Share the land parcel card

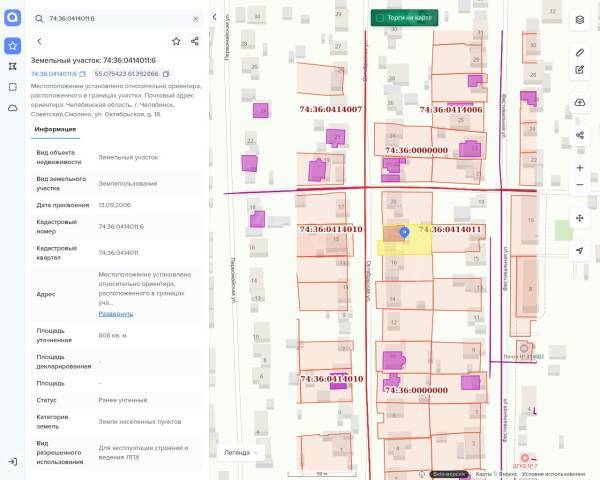pyautogui.click(x=195, y=41)
